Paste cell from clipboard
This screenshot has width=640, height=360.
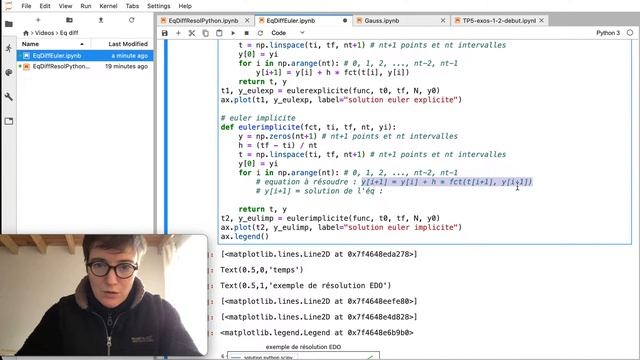tap(219, 33)
